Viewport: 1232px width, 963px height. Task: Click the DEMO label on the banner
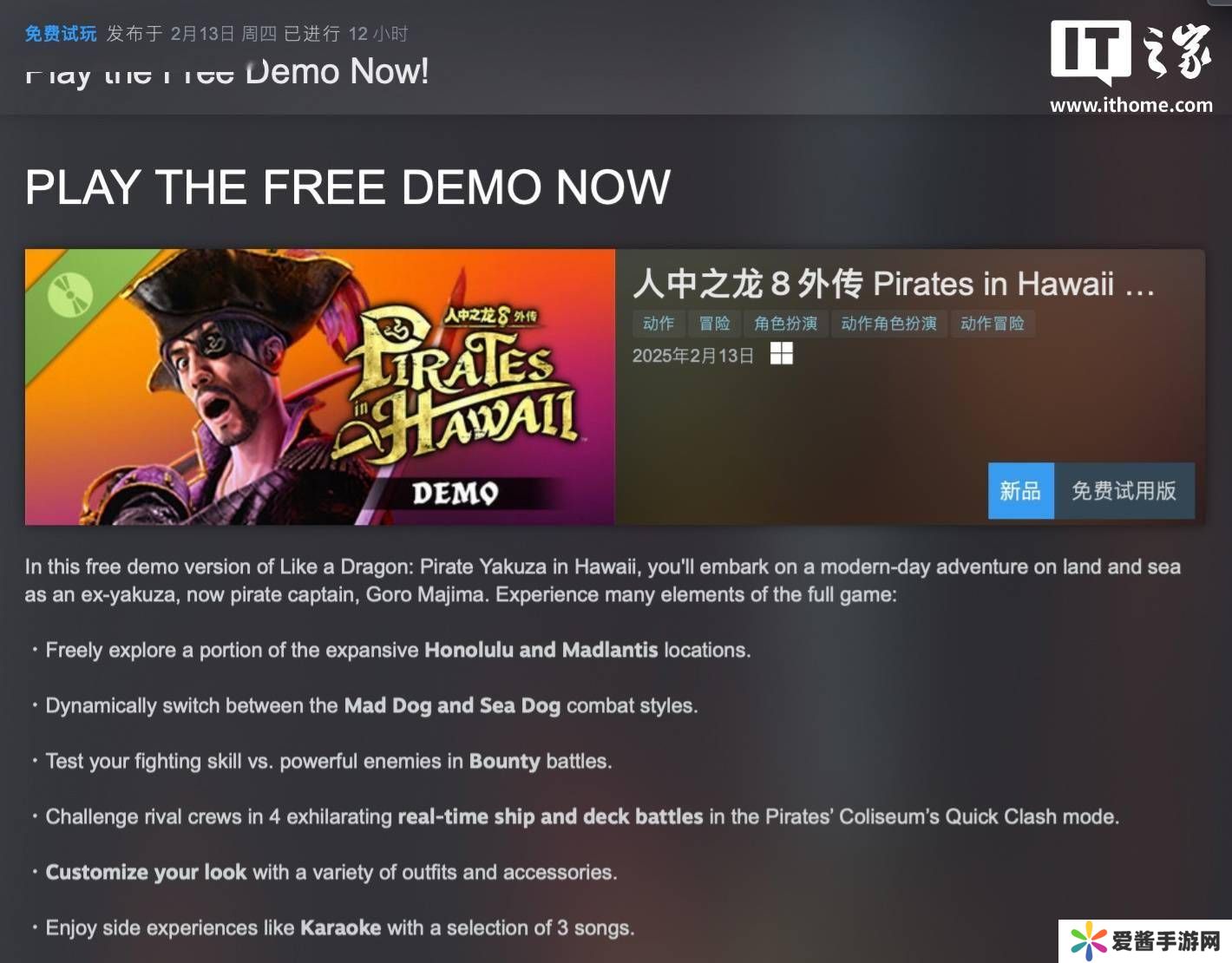pyautogui.click(x=455, y=493)
